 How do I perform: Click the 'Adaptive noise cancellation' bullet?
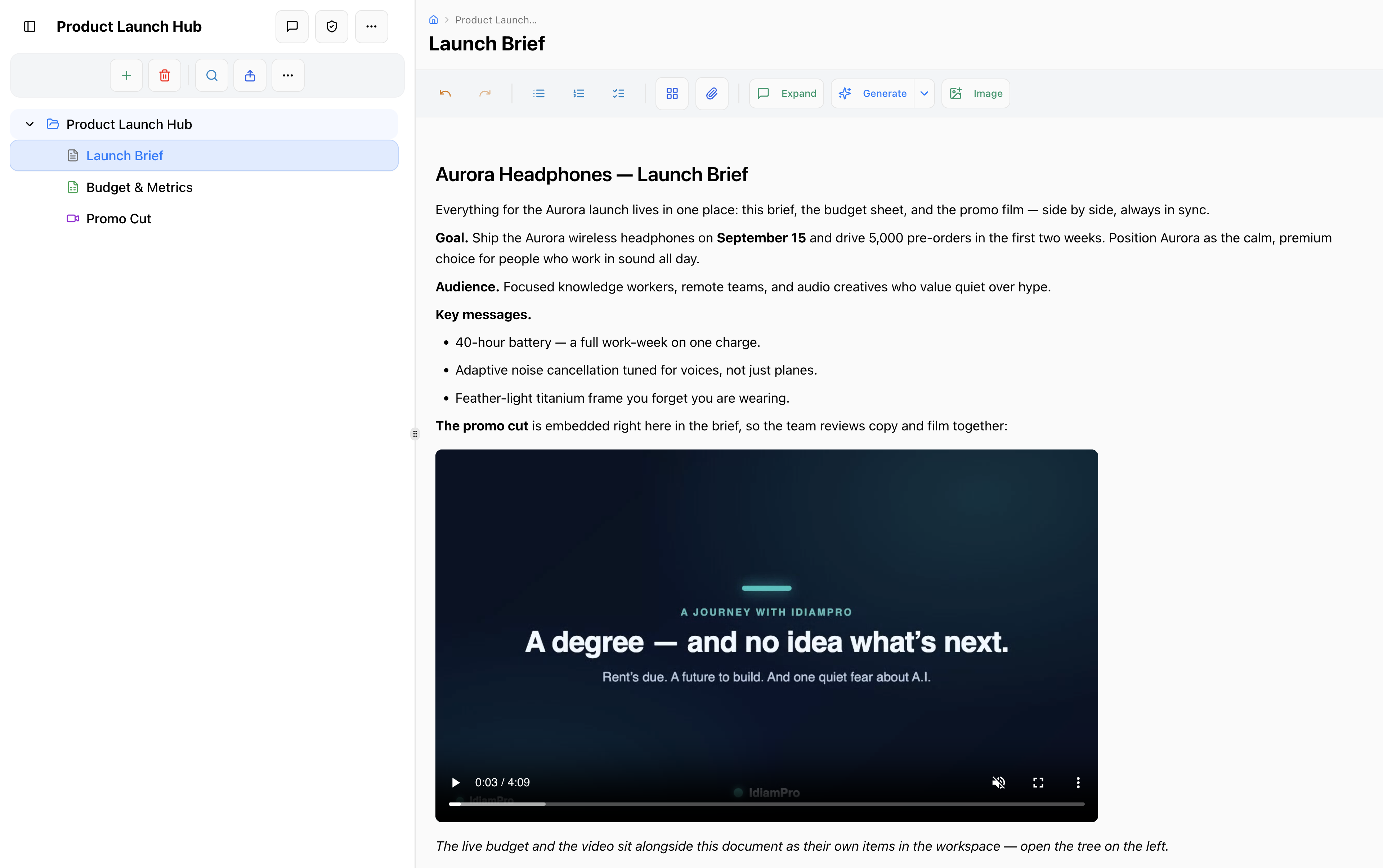636,370
